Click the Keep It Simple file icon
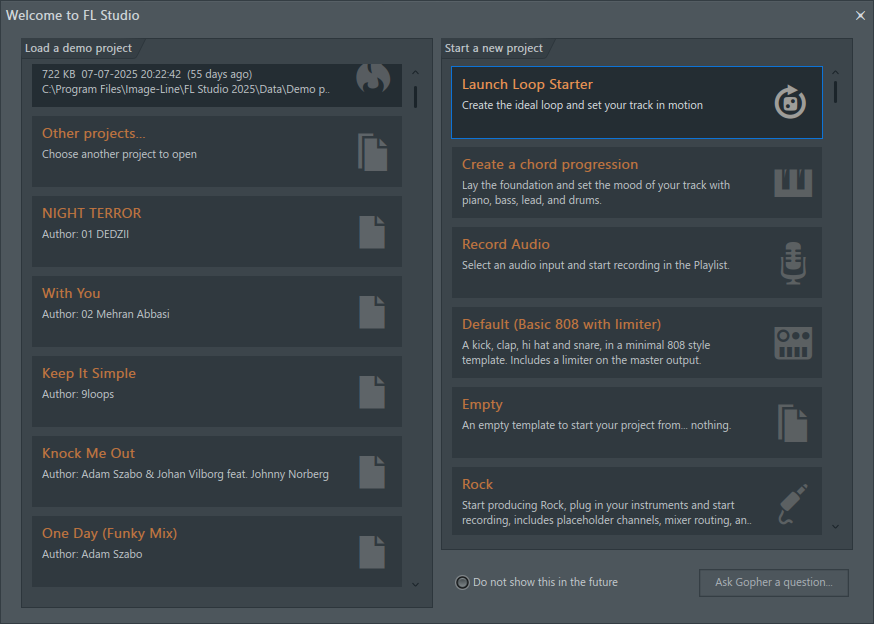 (x=372, y=392)
